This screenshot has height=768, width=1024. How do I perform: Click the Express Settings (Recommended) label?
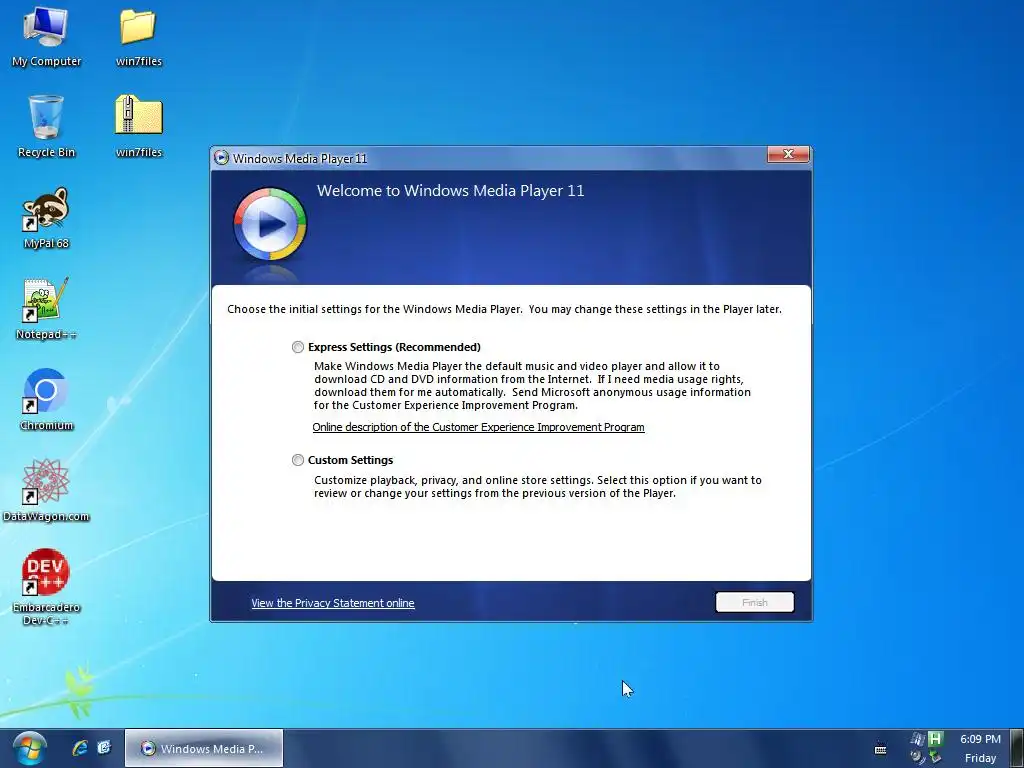click(x=394, y=347)
